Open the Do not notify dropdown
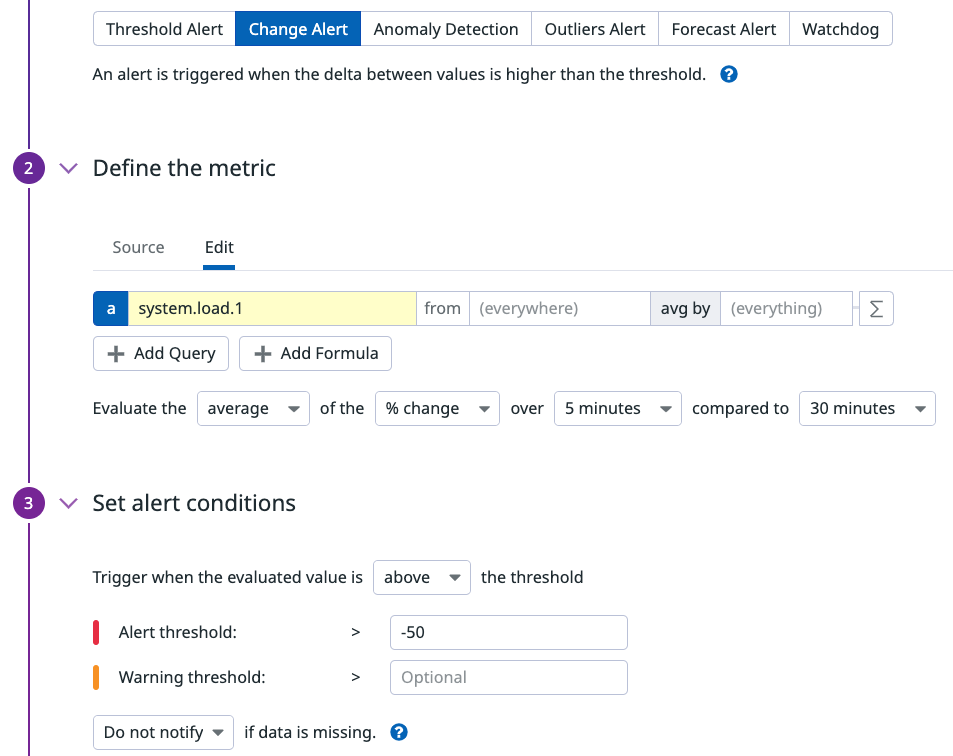 click(163, 733)
